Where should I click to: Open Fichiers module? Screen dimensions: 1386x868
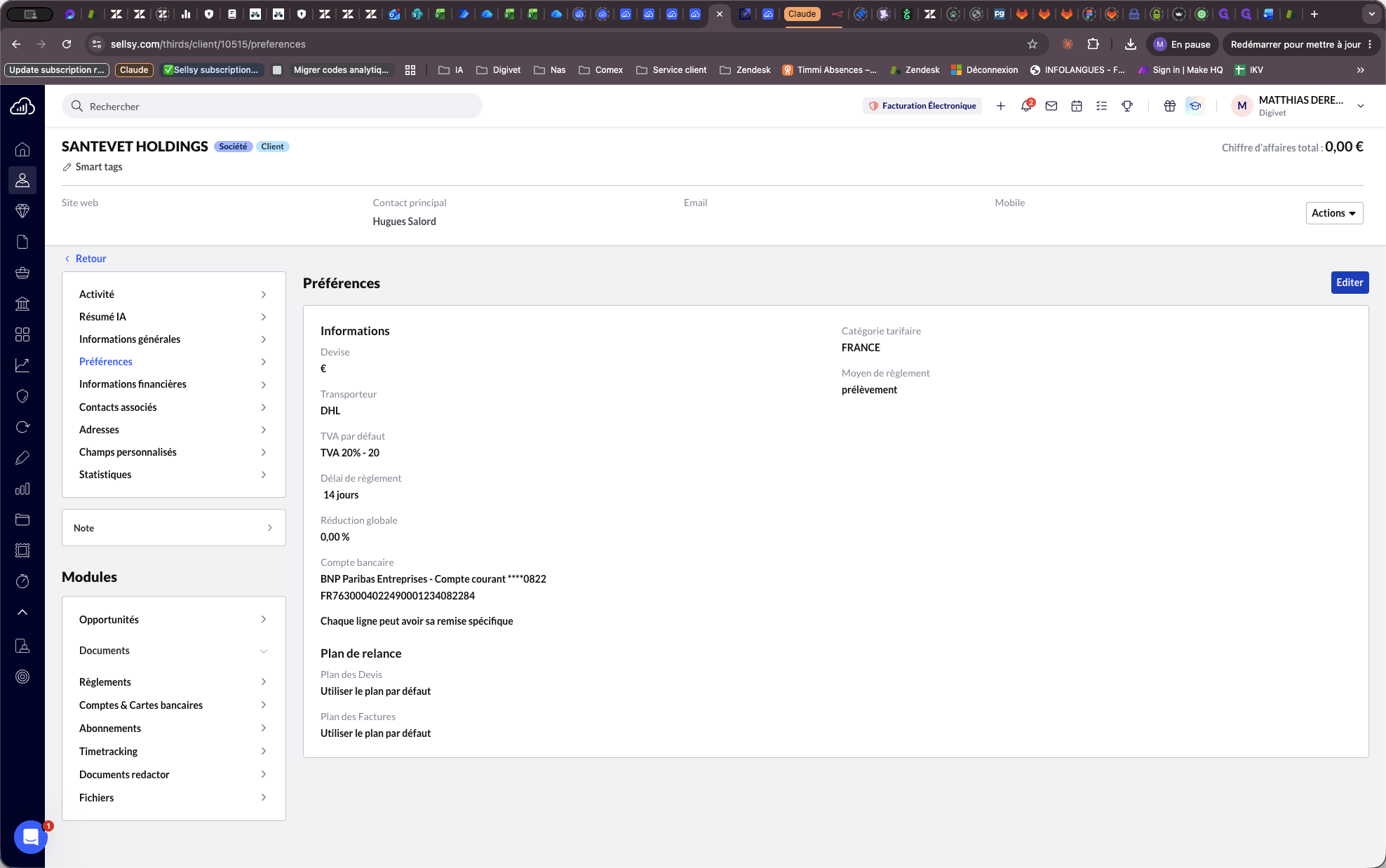click(x=173, y=798)
